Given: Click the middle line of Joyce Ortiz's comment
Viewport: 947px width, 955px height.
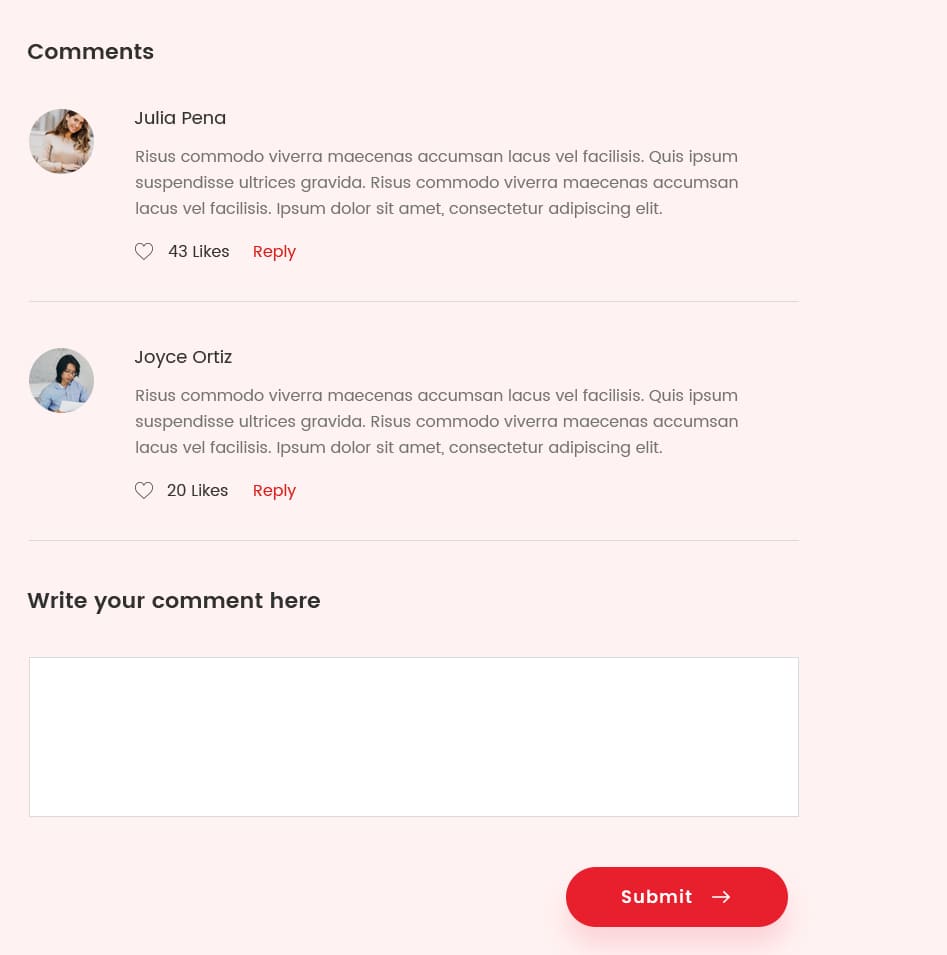Looking at the screenshot, I should coord(437,421).
